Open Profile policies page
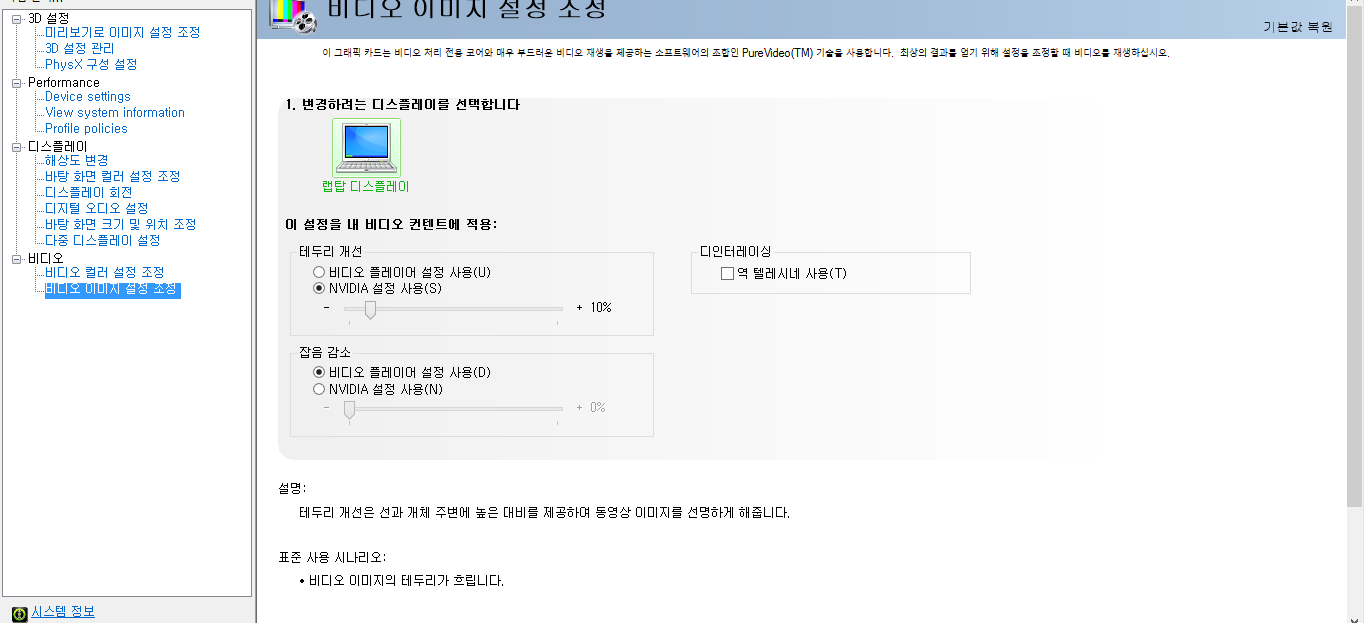Viewport: 1364px width, 623px height. [86, 129]
